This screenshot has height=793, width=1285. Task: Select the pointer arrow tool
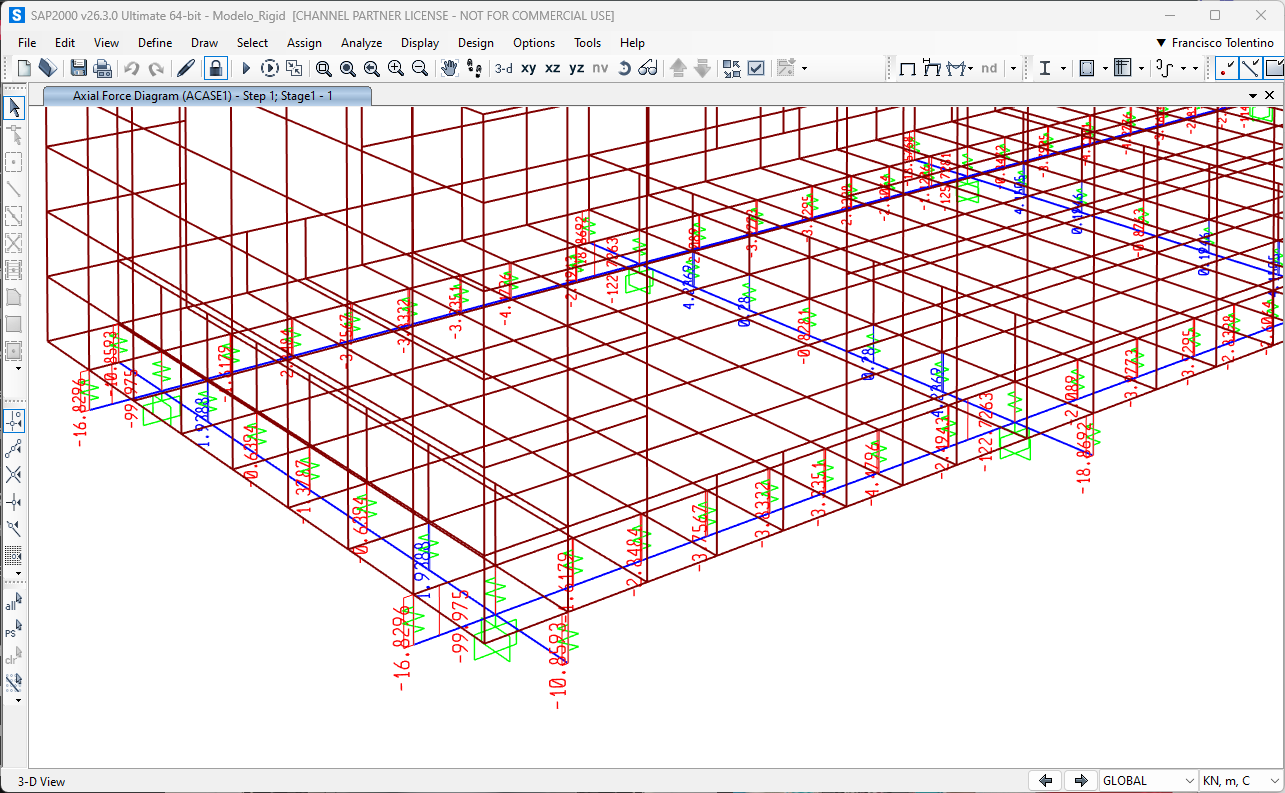13,107
